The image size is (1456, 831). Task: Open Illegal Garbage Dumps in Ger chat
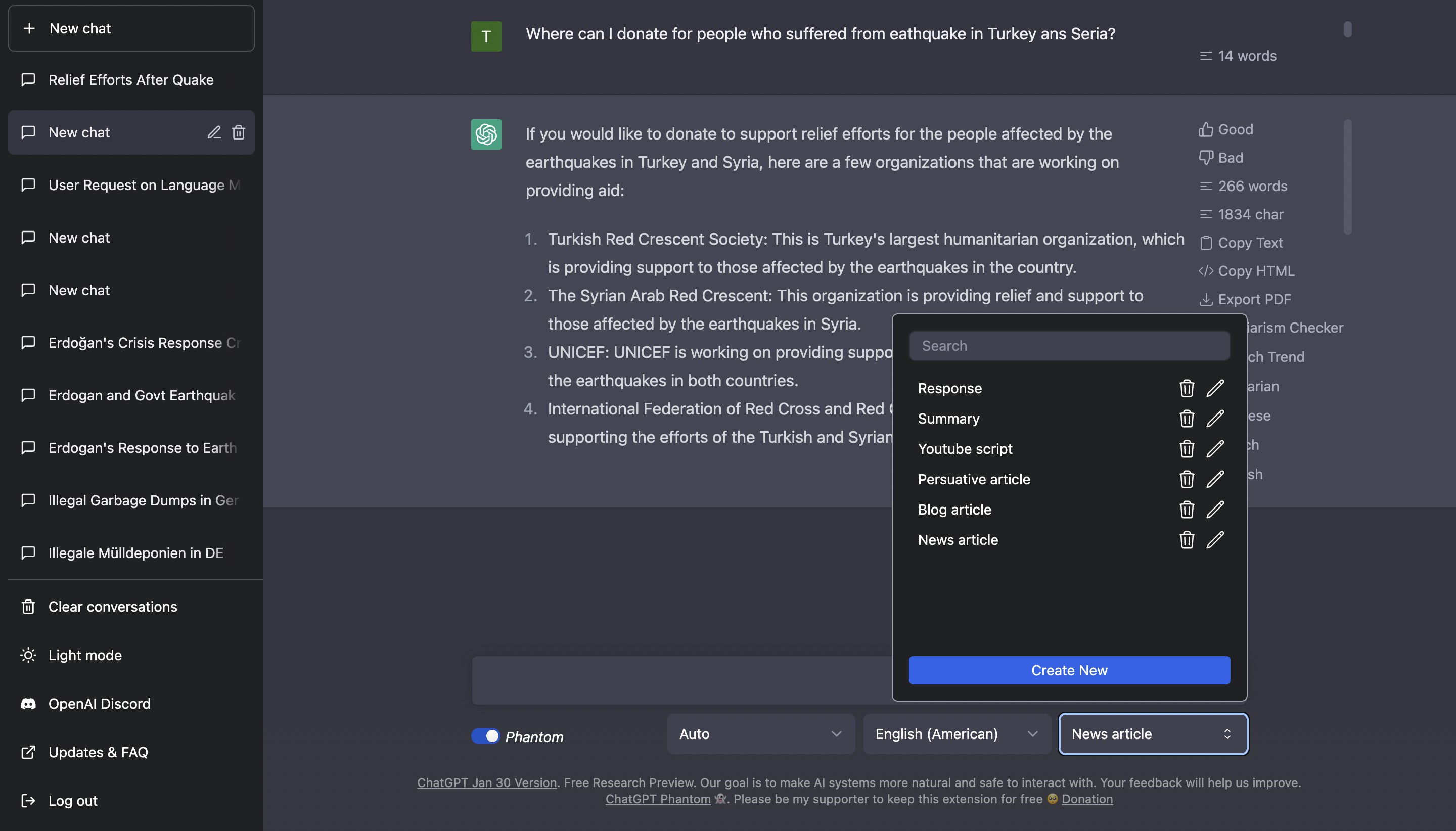pyautogui.click(x=131, y=500)
